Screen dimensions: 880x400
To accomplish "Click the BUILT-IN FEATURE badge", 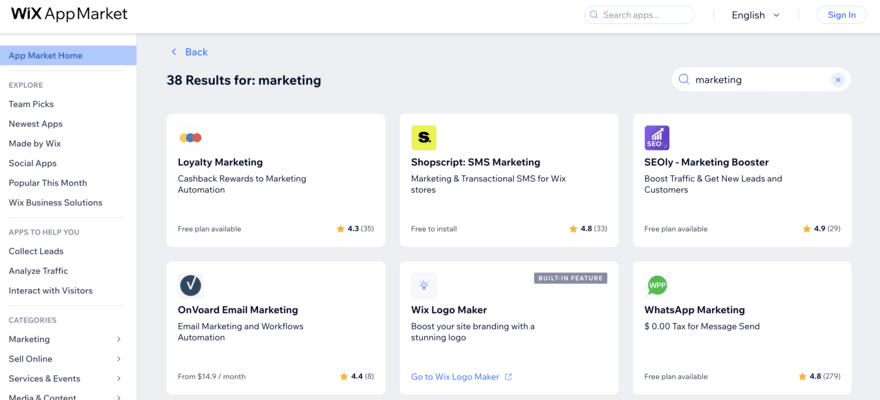I will (x=570, y=278).
